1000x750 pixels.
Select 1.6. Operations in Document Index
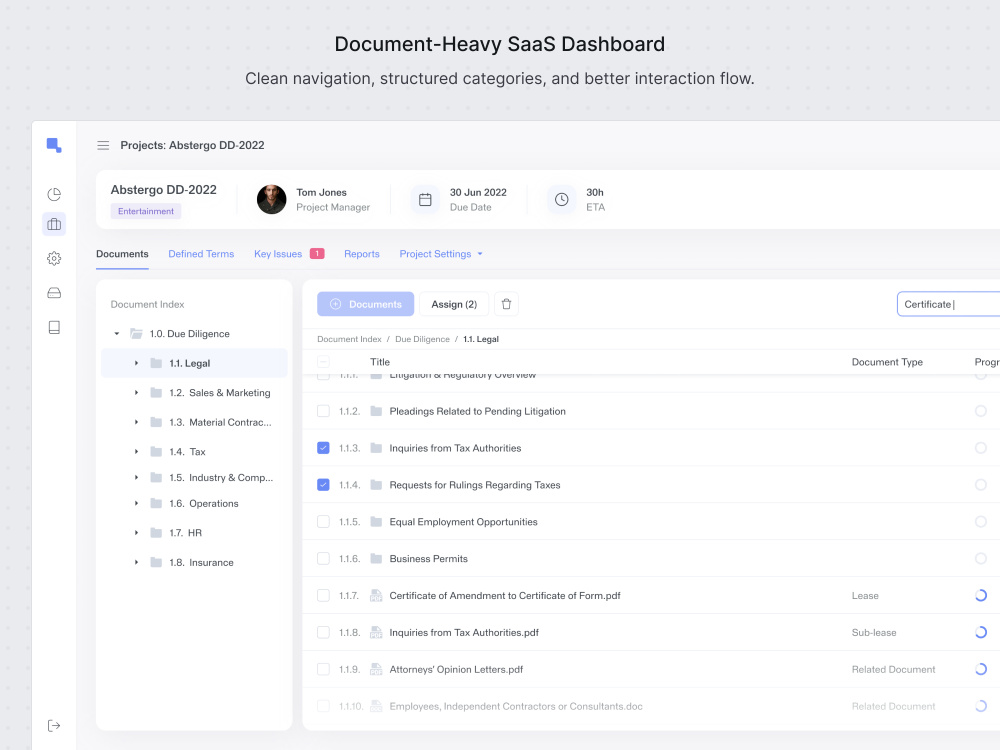[195, 503]
